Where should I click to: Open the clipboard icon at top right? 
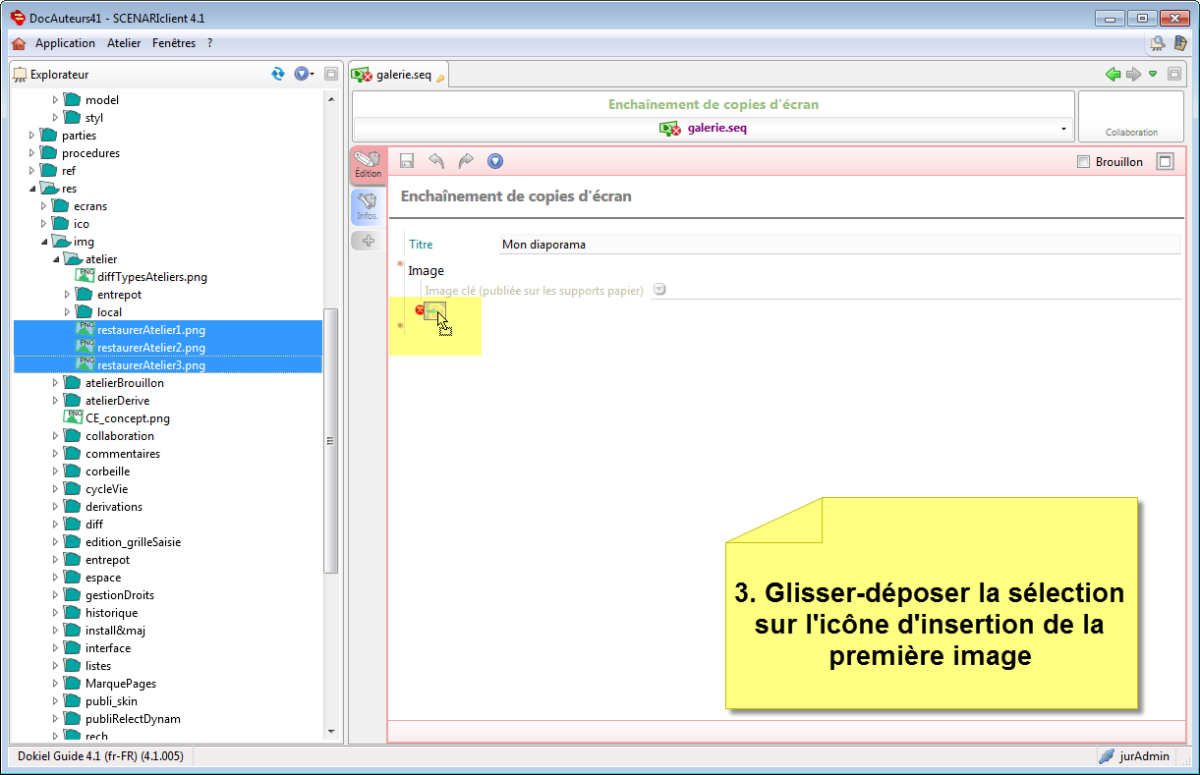click(1179, 43)
